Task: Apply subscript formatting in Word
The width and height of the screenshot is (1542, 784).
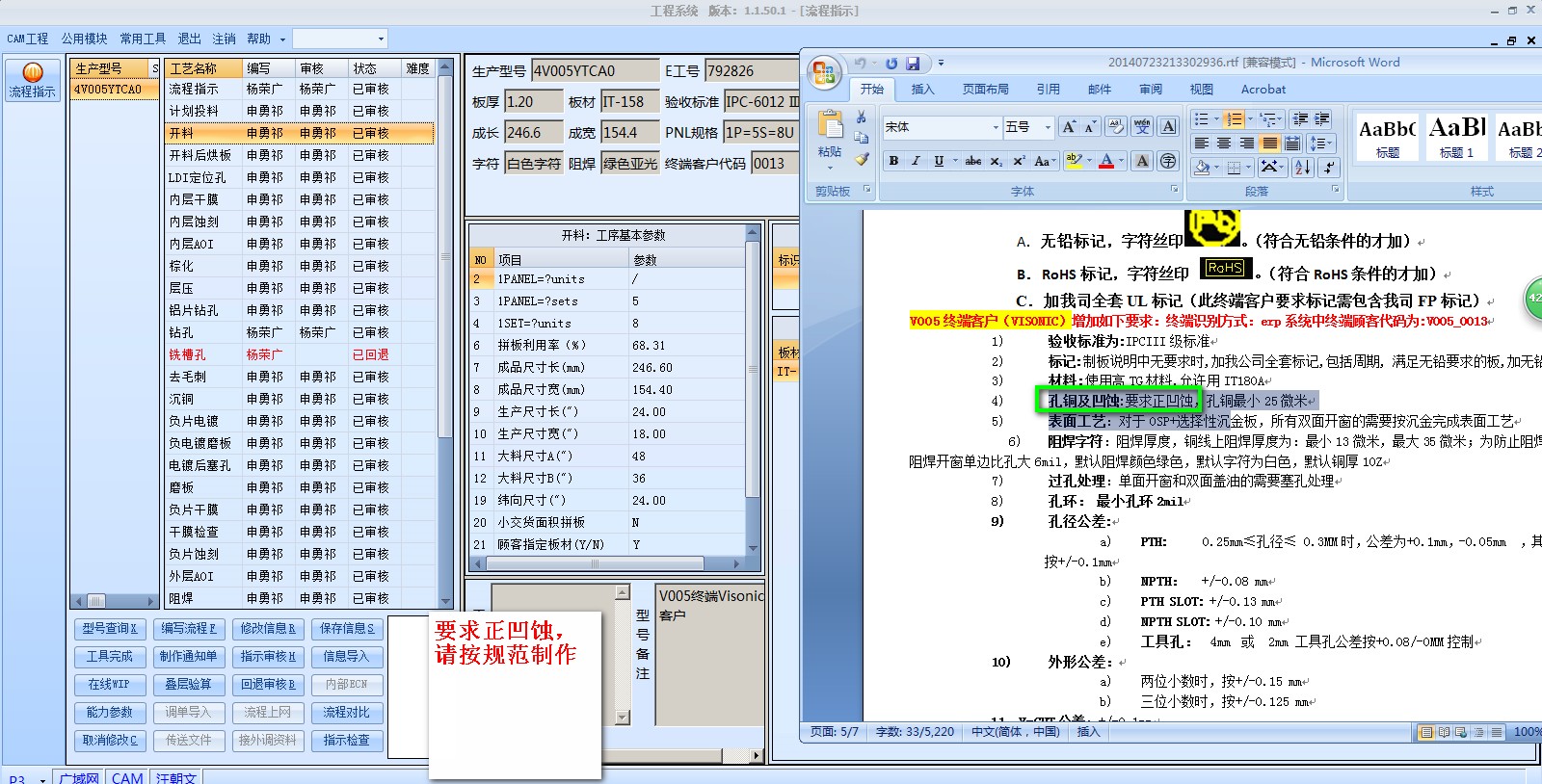Action: pyautogui.click(x=997, y=161)
